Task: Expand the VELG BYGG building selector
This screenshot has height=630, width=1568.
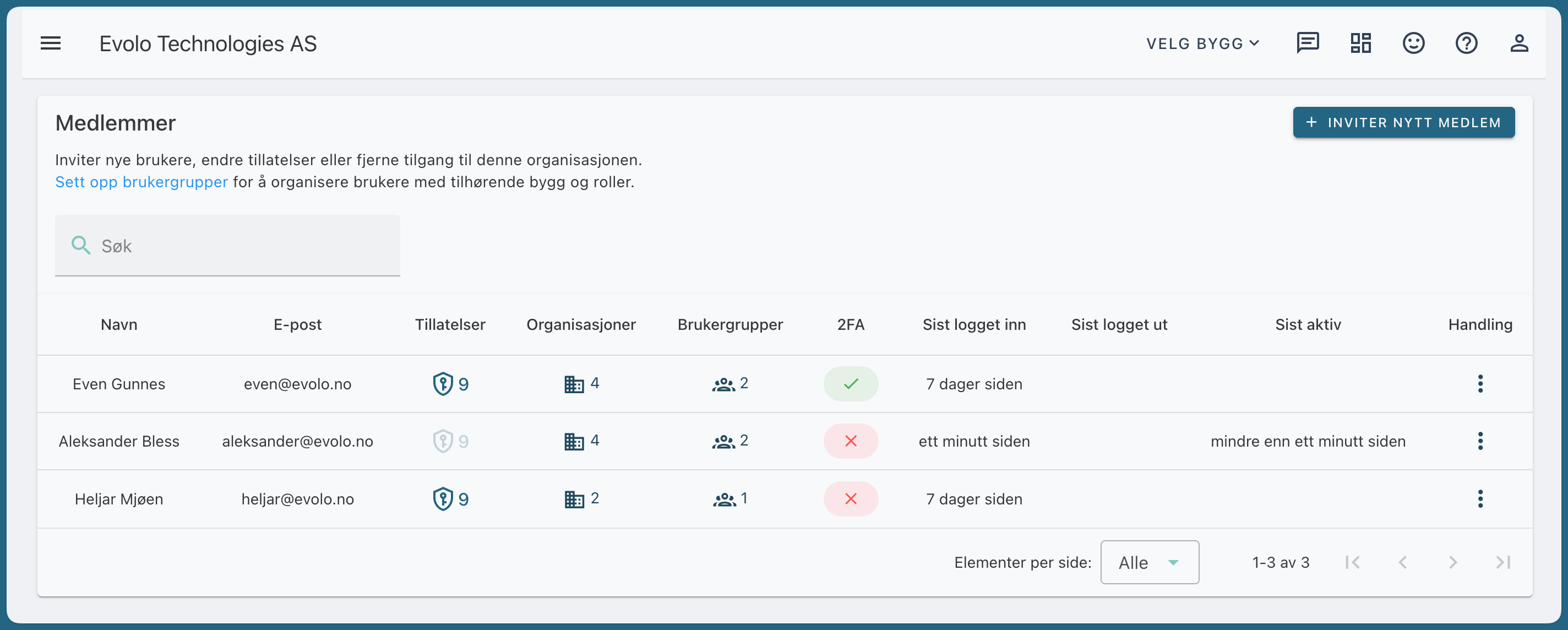Action: point(1203,44)
